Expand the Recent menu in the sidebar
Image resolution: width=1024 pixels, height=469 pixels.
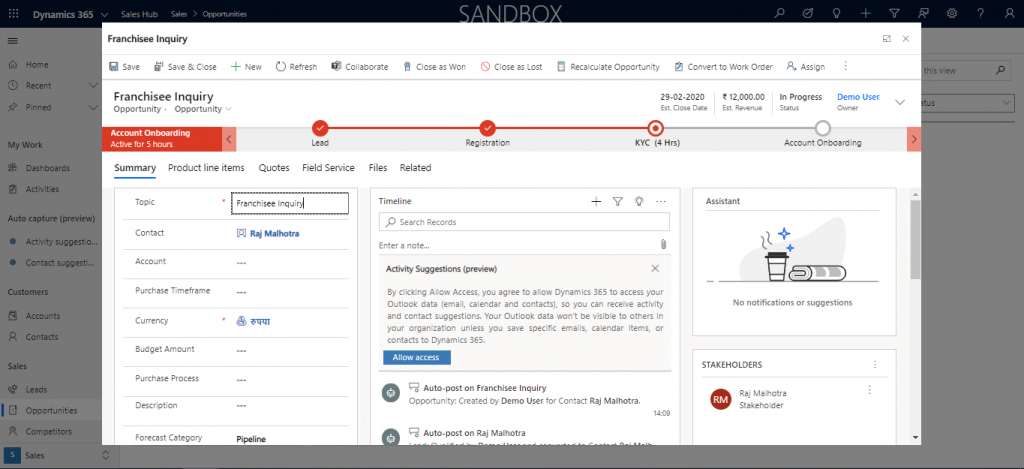[x=92, y=86]
